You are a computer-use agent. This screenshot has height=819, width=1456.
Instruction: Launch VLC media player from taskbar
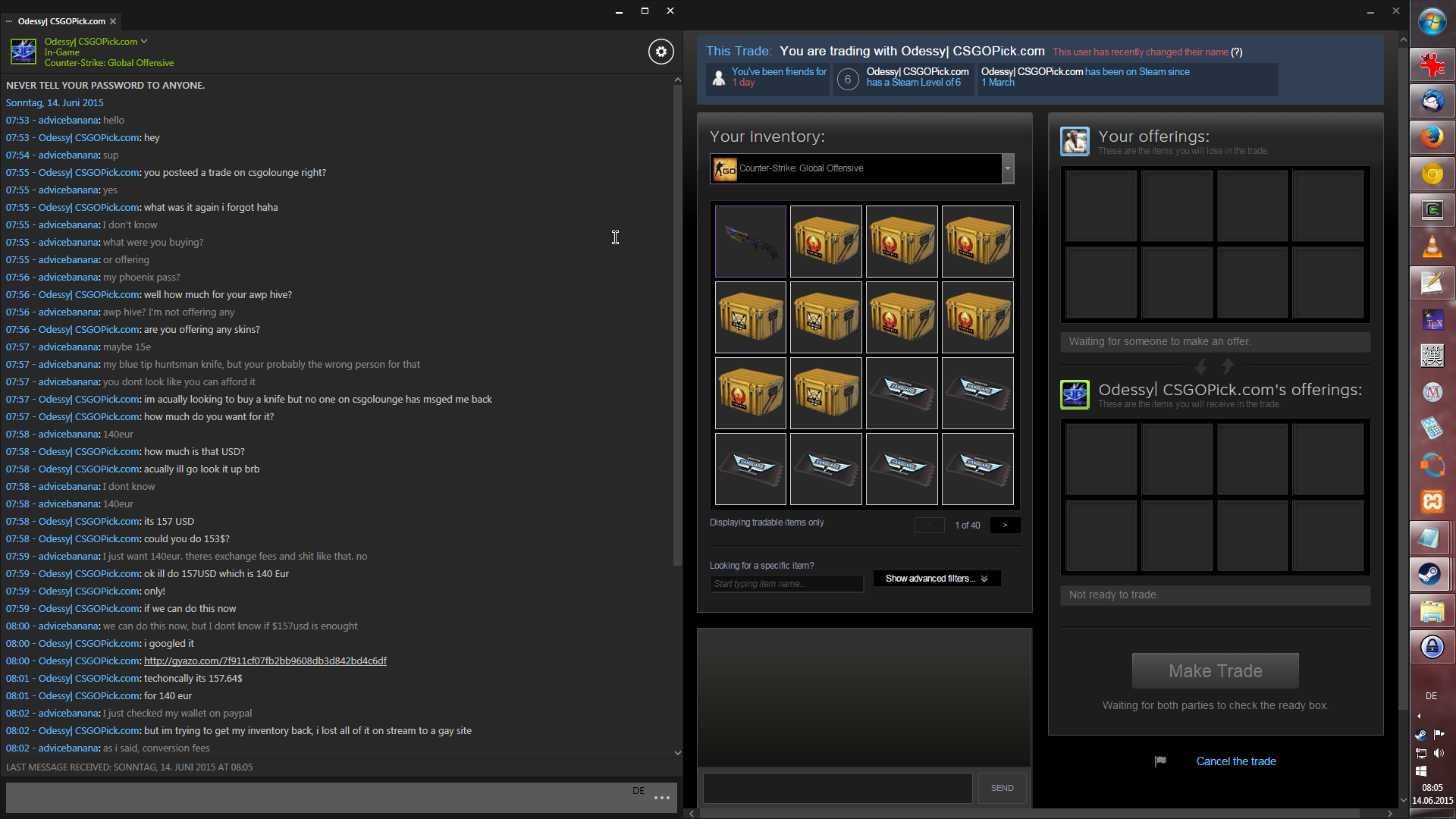click(1432, 247)
